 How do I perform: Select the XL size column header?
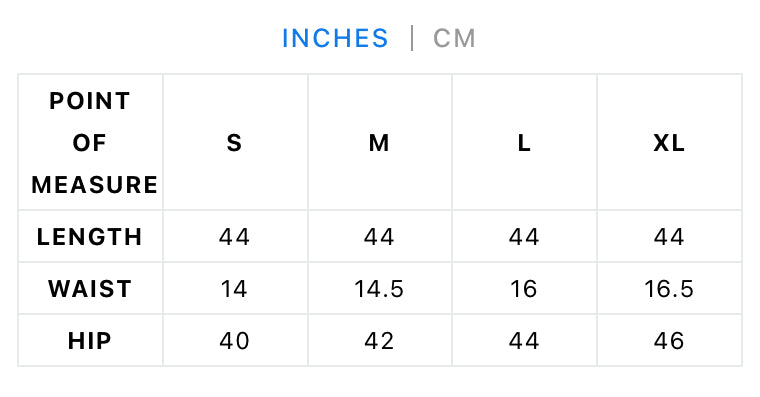point(669,143)
